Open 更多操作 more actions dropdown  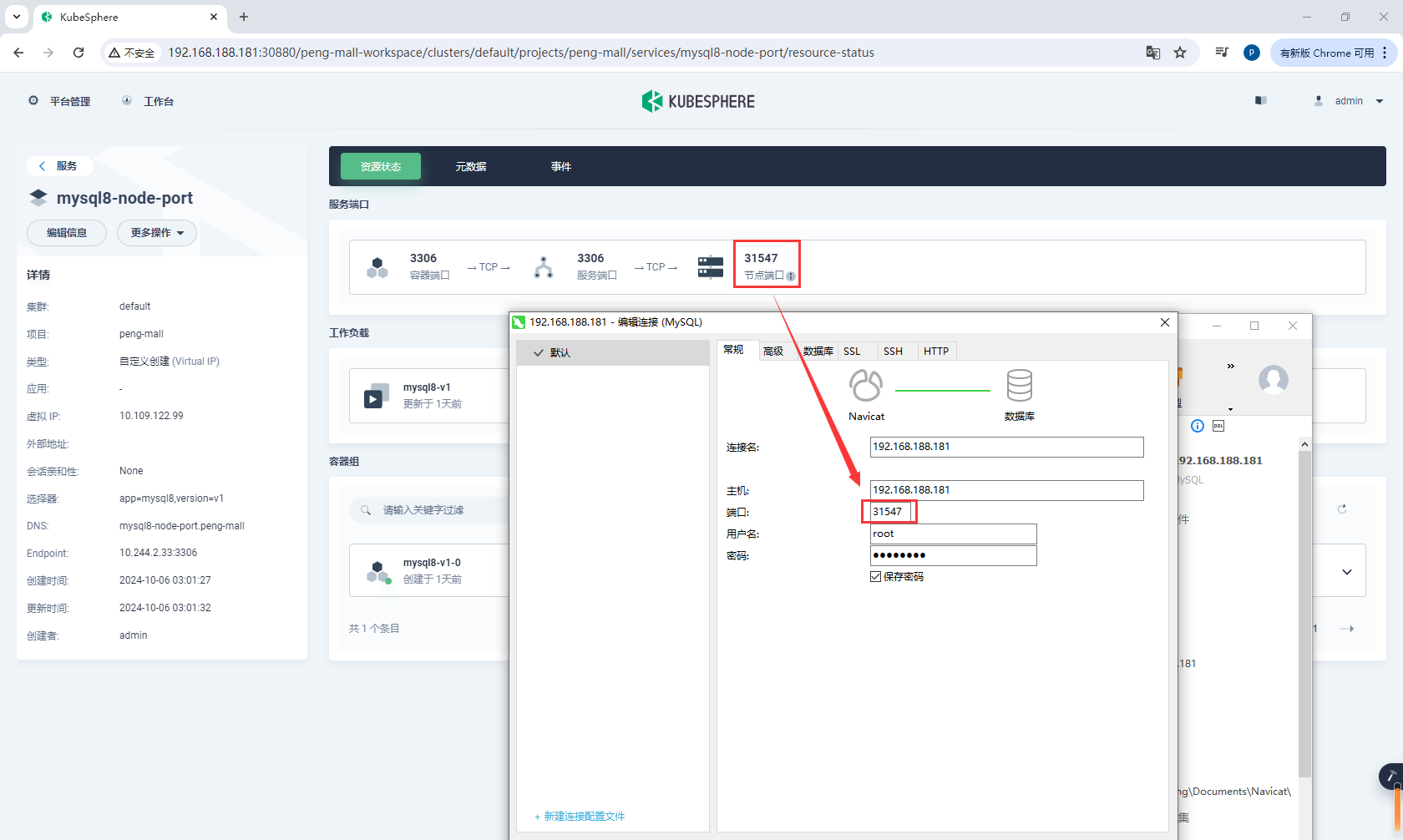[157, 233]
